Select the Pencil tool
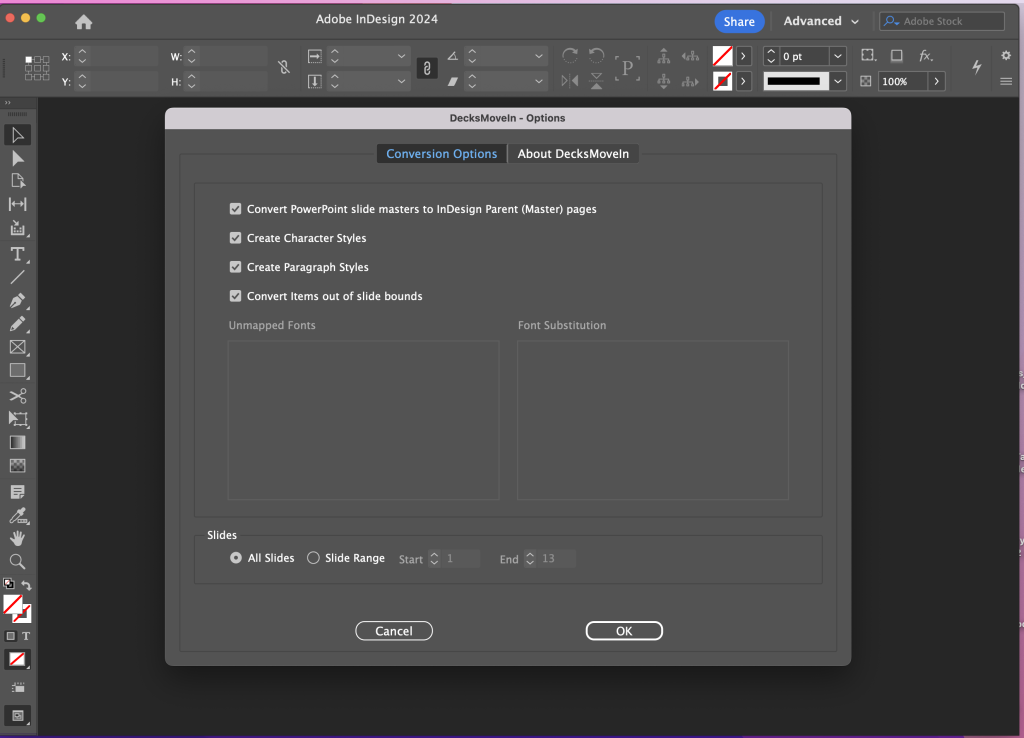The width and height of the screenshot is (1024, 738). click(18, 324)
